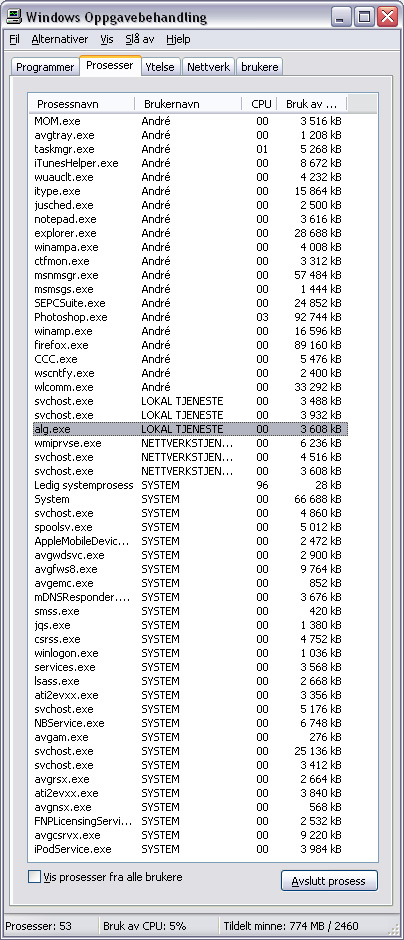Screen dimensions: 404x940
Task: Minimize the Oppgavebehandling window
Action: (342, 17)
